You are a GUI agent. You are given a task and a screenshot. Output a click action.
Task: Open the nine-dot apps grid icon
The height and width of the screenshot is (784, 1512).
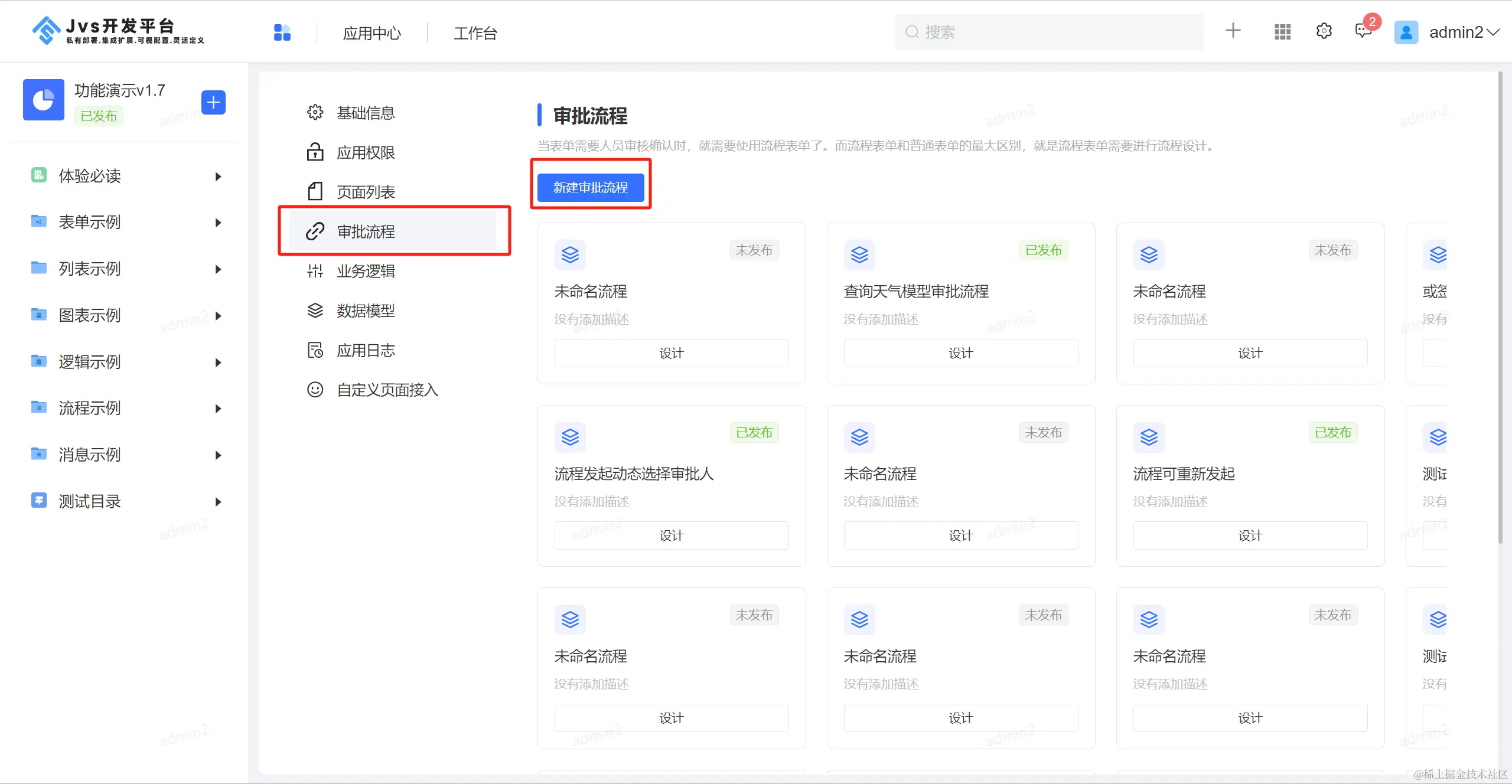tap(1282, 32)
